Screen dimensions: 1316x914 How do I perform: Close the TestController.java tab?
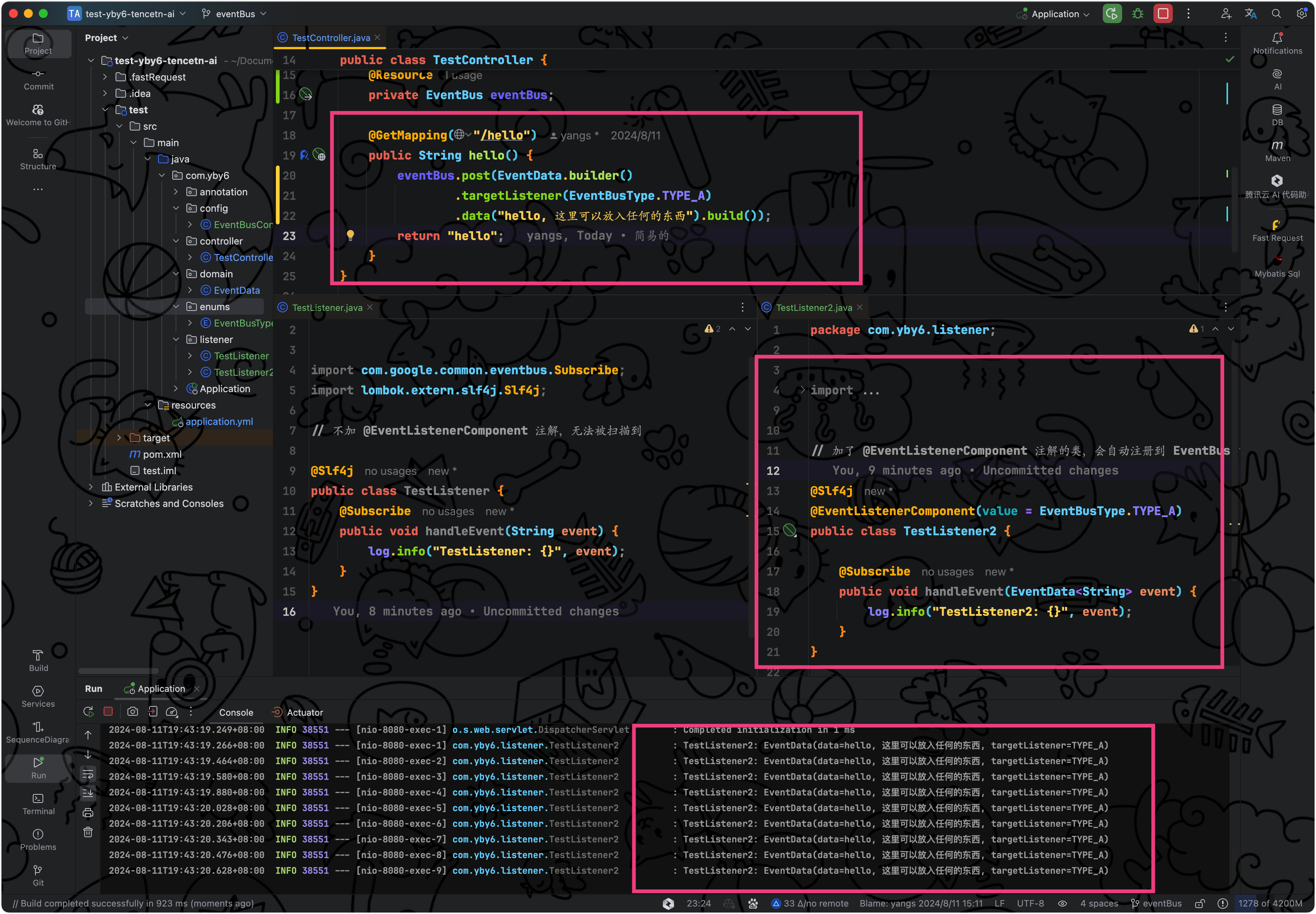[377, 38]
